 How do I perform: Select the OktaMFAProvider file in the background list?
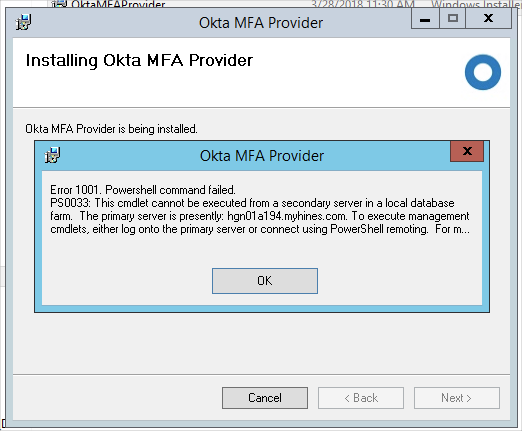118,4
